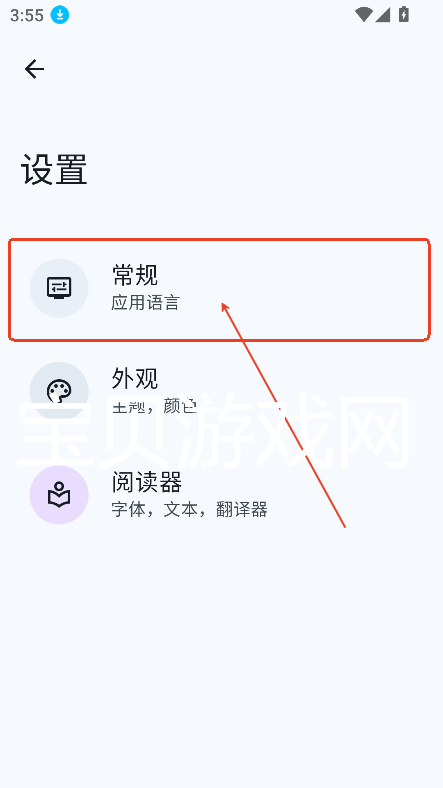Tap the clock showing 3:55
This screenshot has width=443, height=788.
coord(27,15)
